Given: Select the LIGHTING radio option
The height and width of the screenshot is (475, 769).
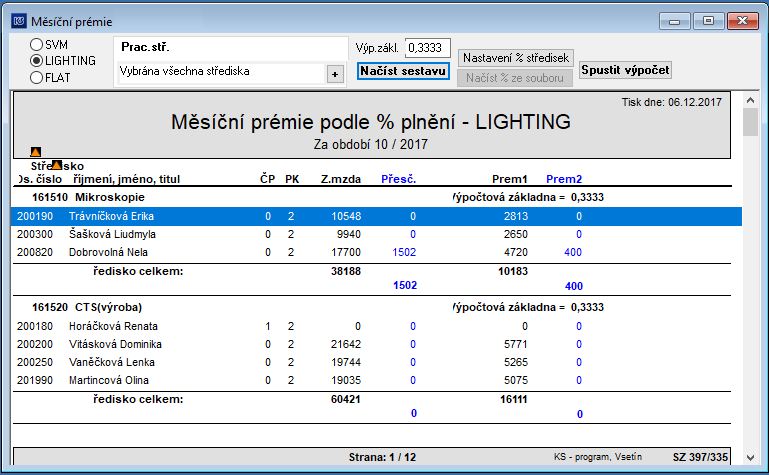Looking at the screenshot, I should (x=36, y=61).
